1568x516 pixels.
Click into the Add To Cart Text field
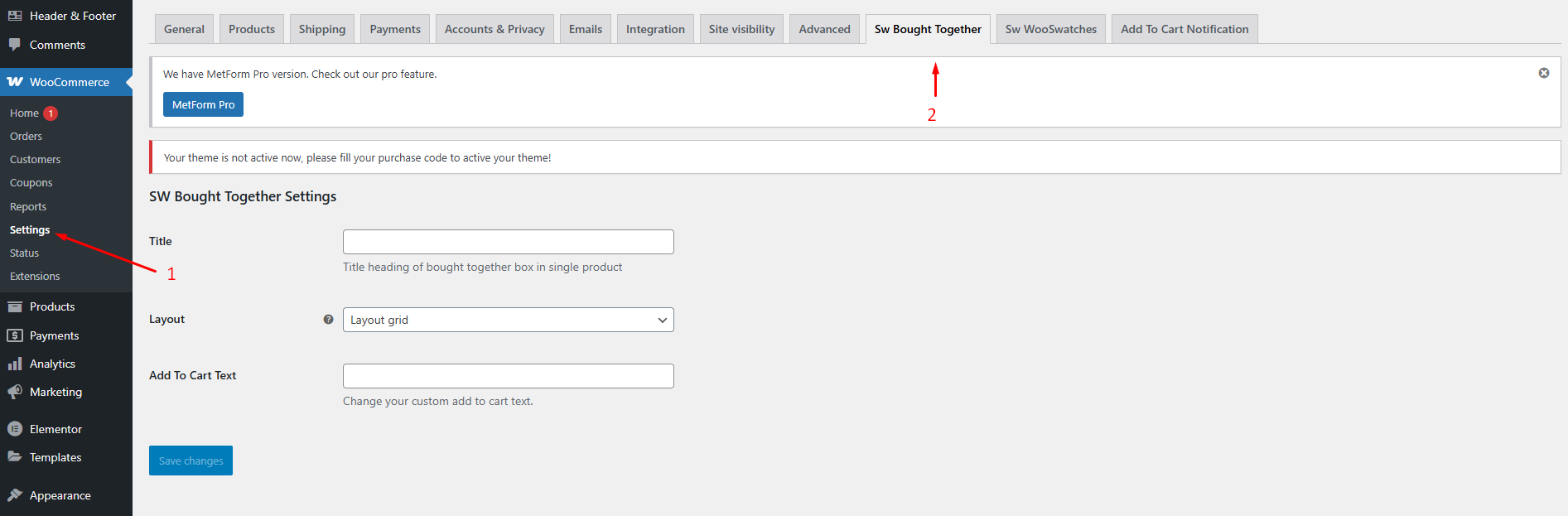point(508,376)
